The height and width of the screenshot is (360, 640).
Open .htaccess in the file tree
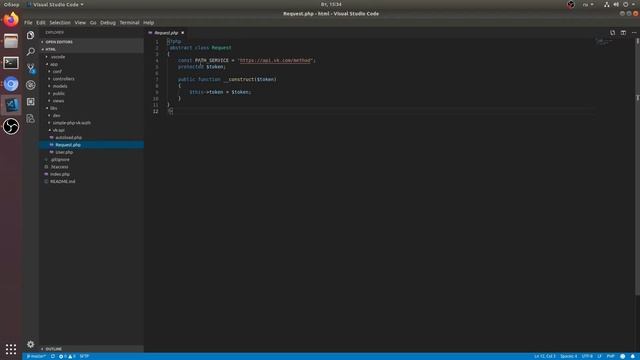tap(91, 167)
